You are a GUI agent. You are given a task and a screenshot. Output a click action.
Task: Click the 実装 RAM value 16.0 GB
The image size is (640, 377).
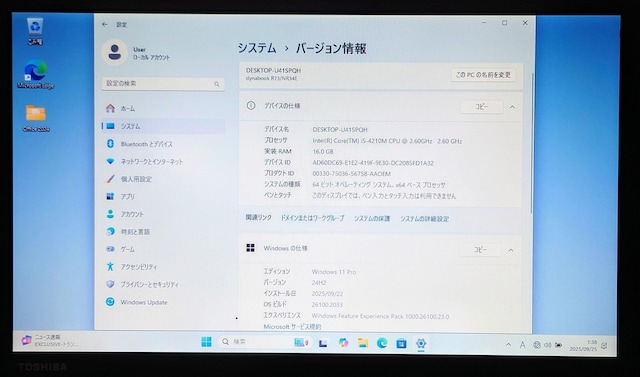click(x=323, y=151)
